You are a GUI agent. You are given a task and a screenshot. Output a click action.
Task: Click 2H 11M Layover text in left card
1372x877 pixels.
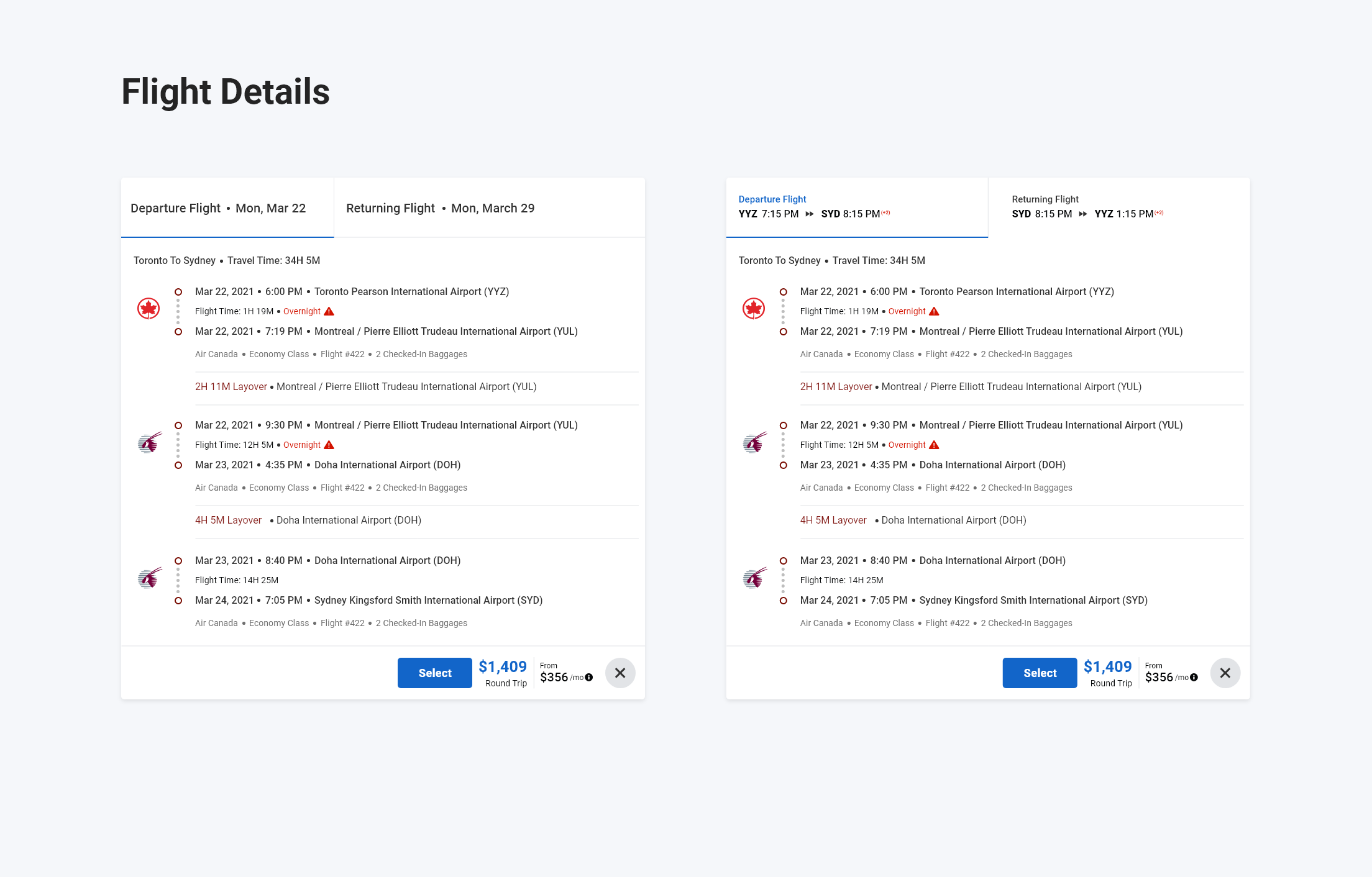231,386
